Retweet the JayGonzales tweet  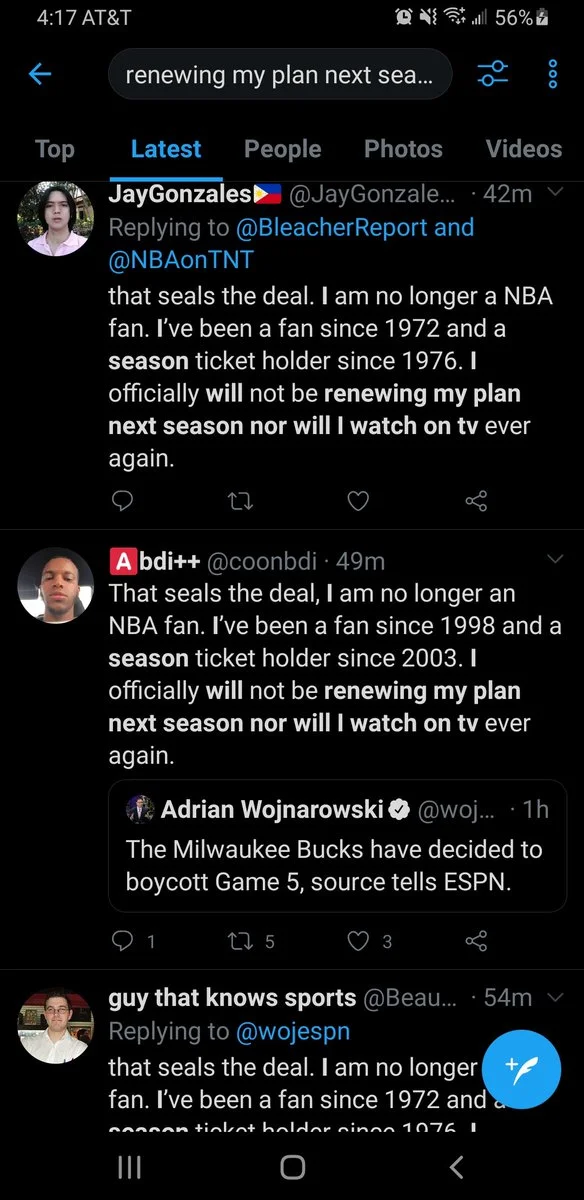(240, 499)
